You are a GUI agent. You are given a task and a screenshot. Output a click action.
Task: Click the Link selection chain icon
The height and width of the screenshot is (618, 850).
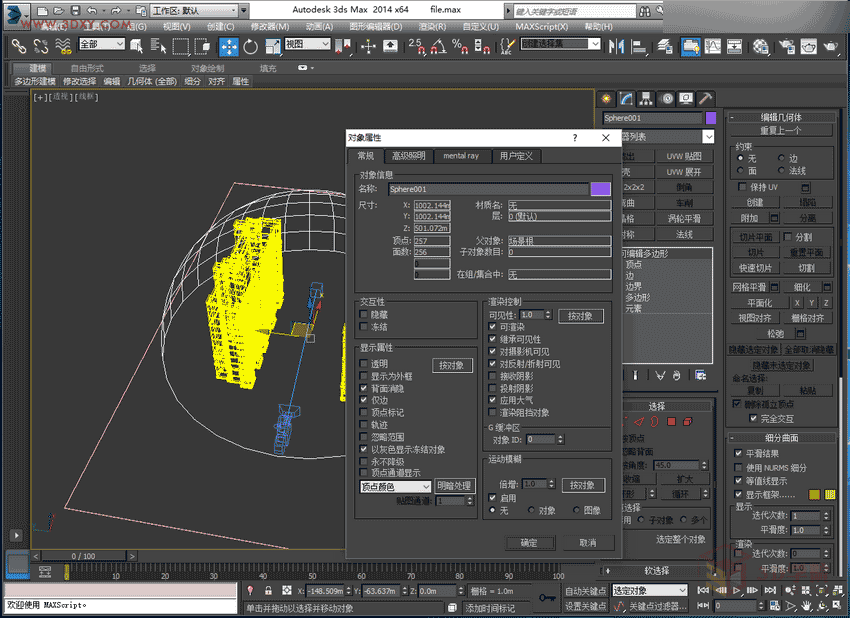coord(18,46)
